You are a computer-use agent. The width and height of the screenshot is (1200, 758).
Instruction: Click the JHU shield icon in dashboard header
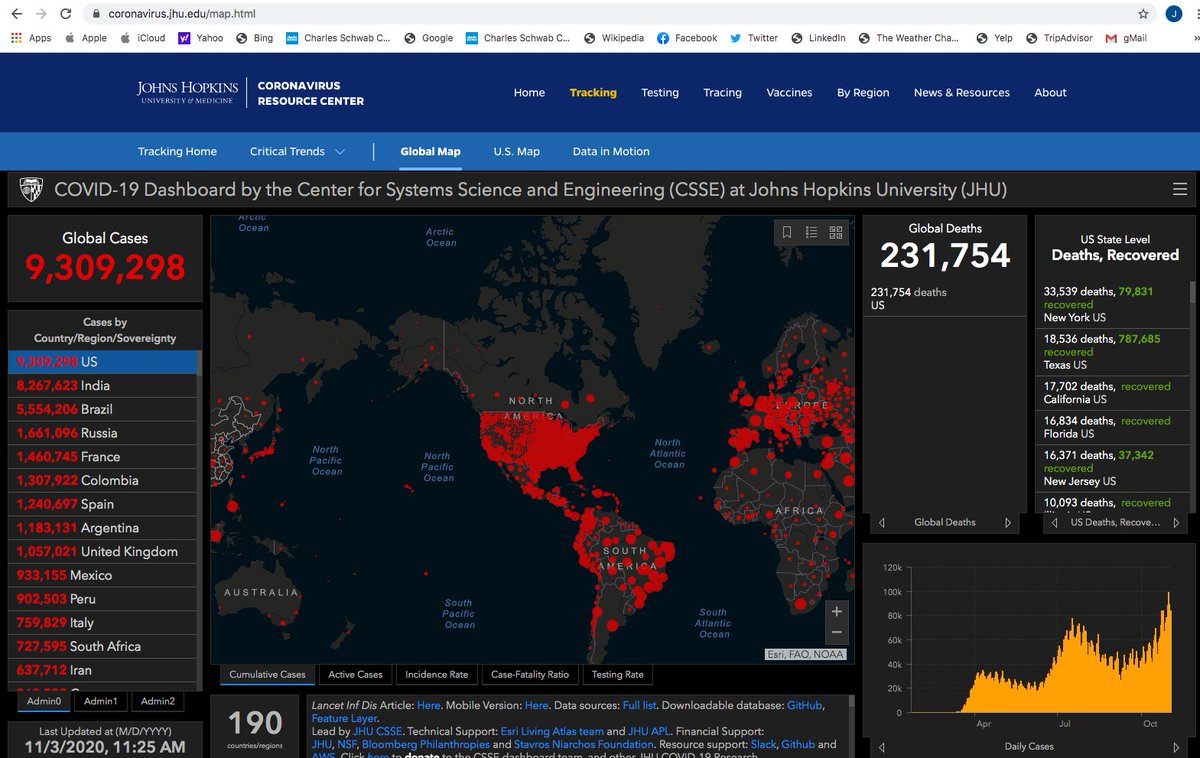click(x=31, y=189)
